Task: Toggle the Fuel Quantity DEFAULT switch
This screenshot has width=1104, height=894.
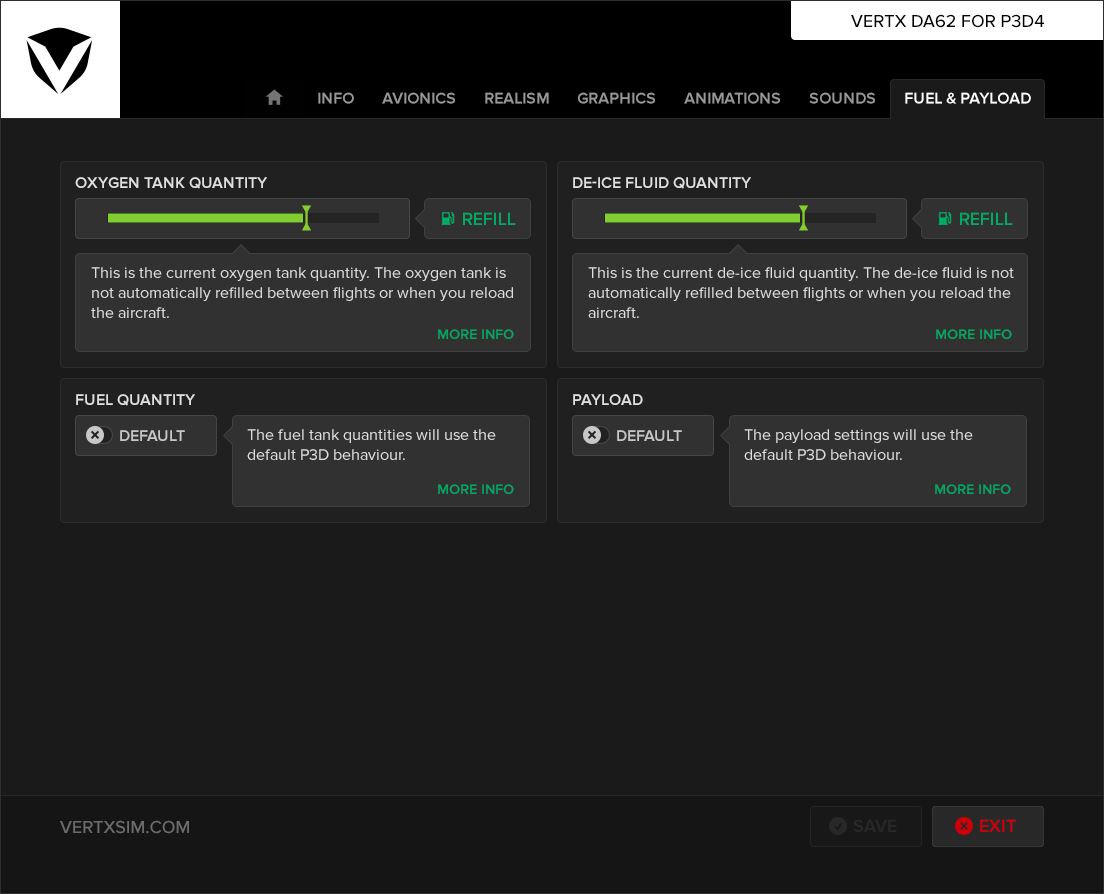Action: point(146,436)
